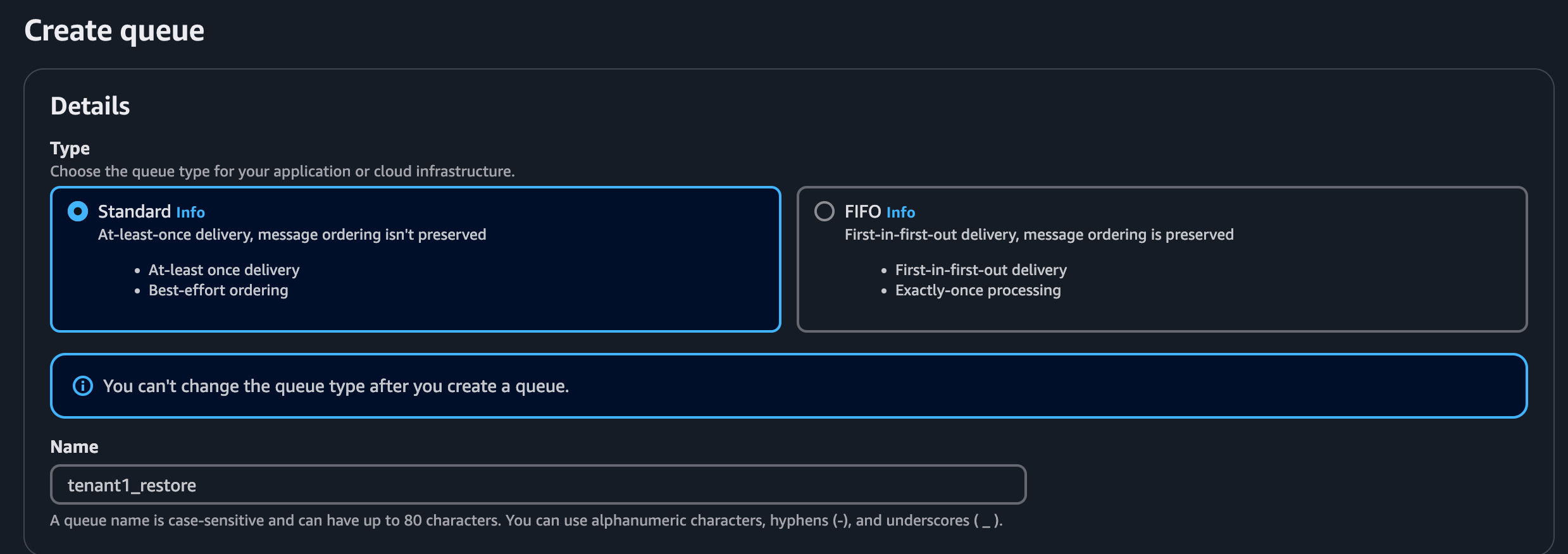Click the 'First-in-first-out delivery' bullet point
1568x554 pixels.
pos(981,270)
